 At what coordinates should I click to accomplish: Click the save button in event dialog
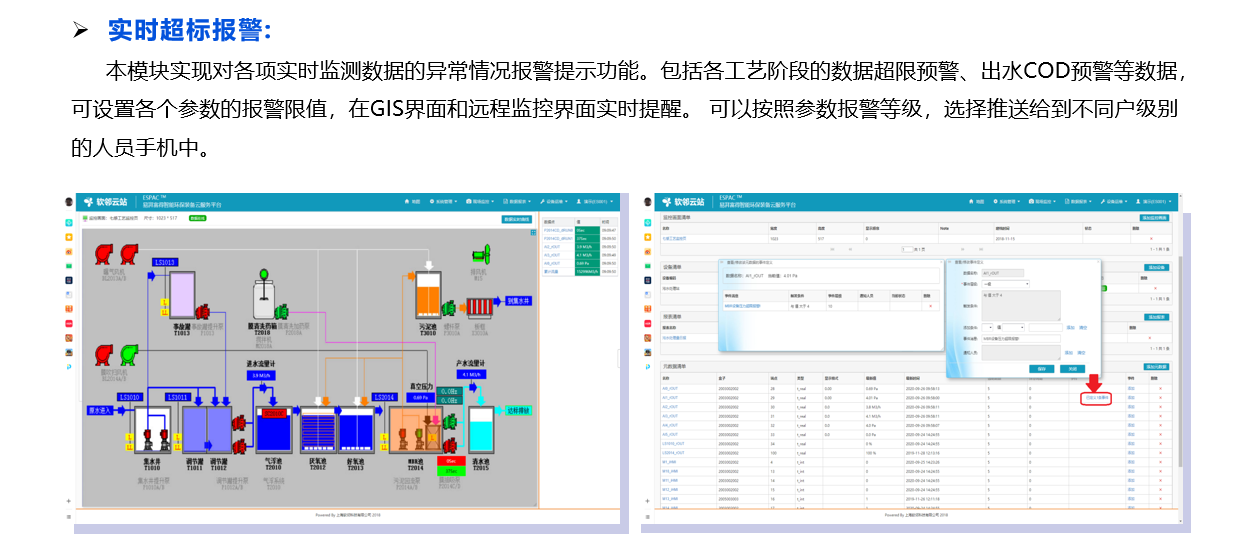(x=1039, y=368)
